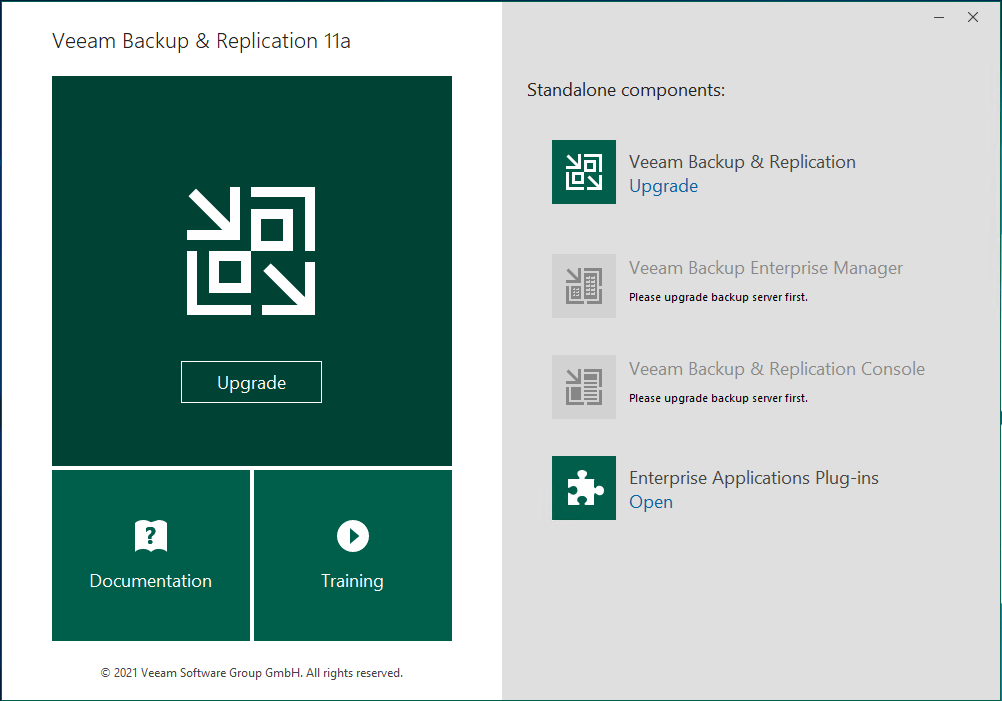
Task: Select the Veeam Backup Enterprise Manager title
Action: point(766,268)
